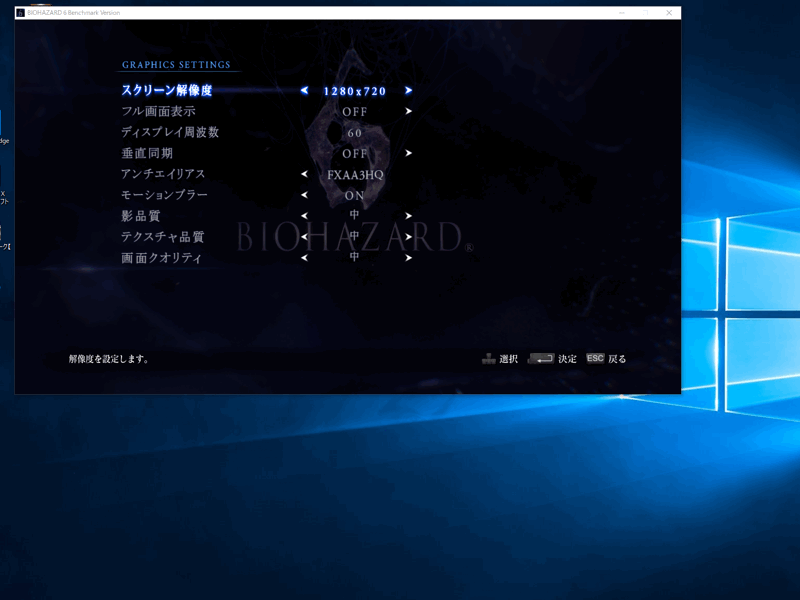Toggle フル画面表示 with its right arrow
The height and width of the screenshot is (600, 800).
(408, 112)
